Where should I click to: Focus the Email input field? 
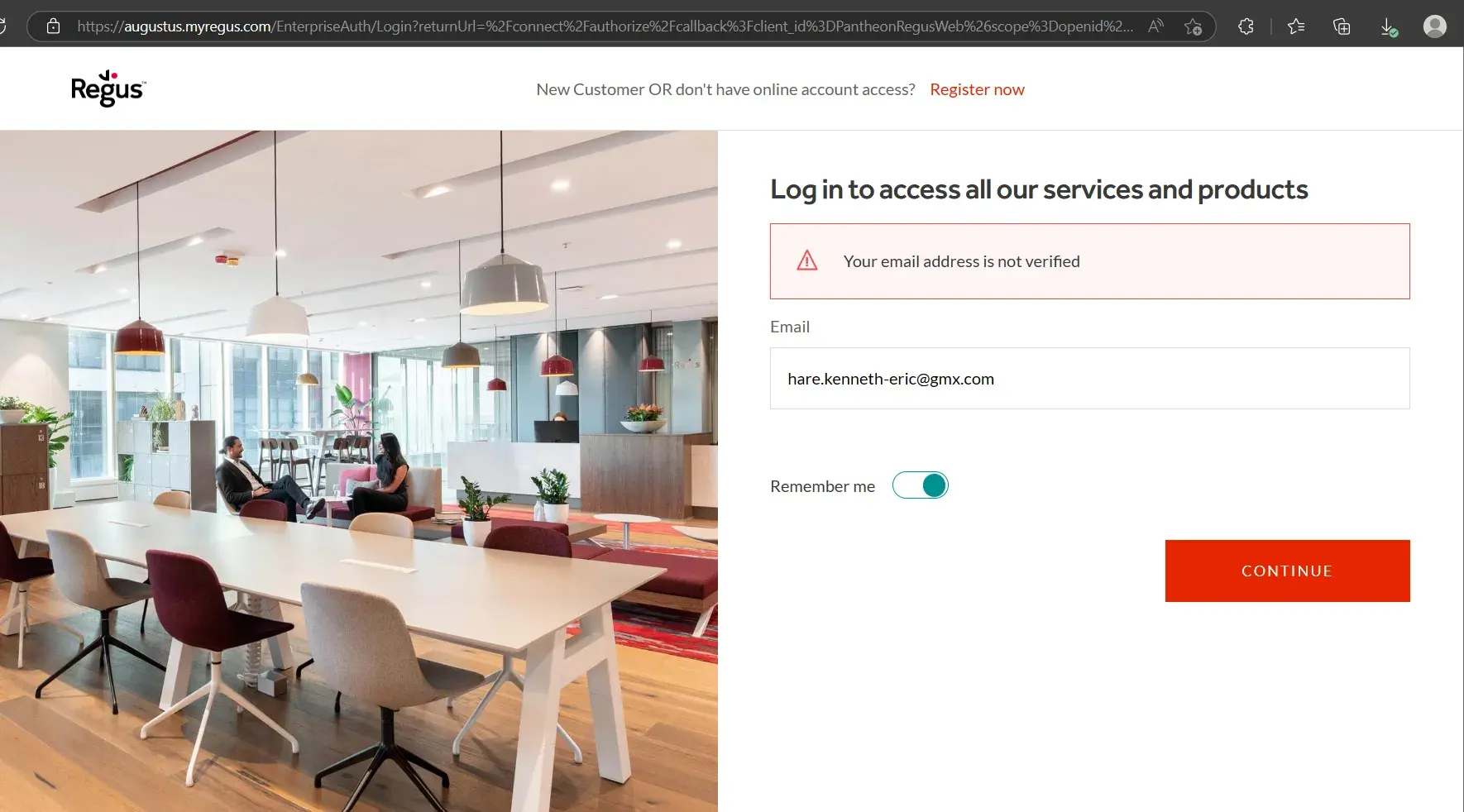1089,378
